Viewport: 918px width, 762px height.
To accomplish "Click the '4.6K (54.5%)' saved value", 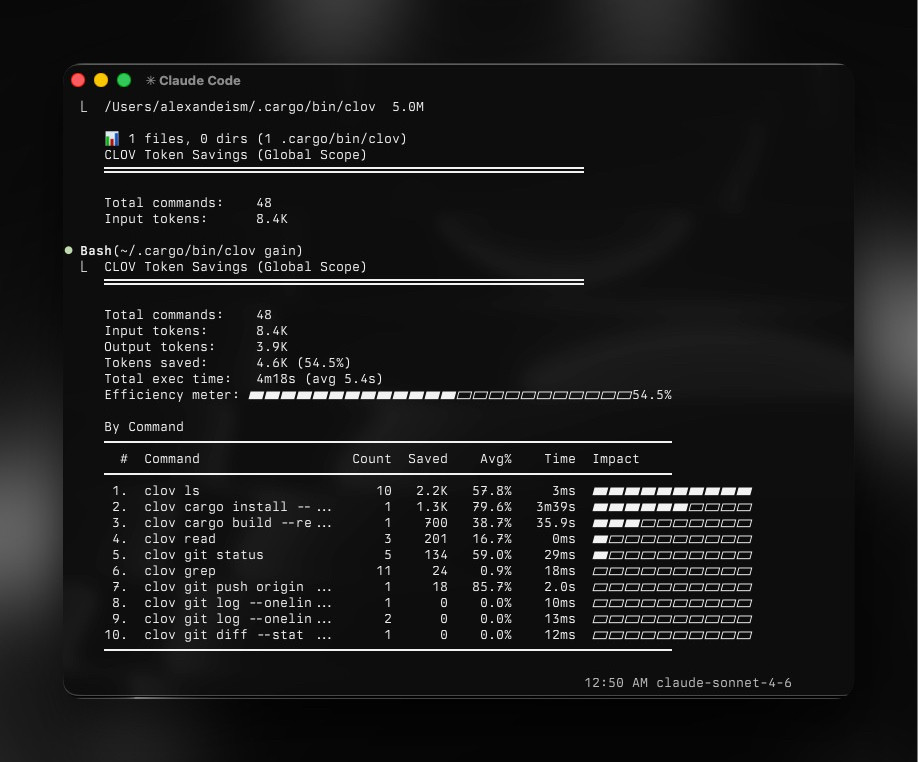I will [303, 363].
